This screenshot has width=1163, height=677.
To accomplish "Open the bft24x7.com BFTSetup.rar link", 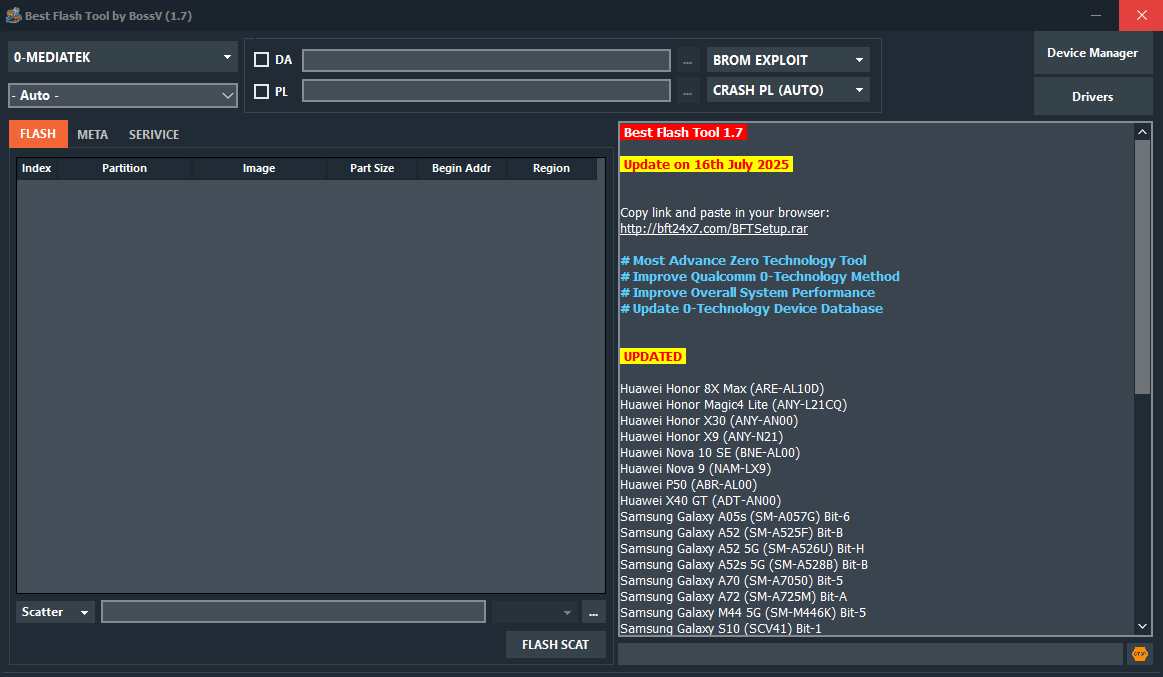I will click(x=714, y=228).
